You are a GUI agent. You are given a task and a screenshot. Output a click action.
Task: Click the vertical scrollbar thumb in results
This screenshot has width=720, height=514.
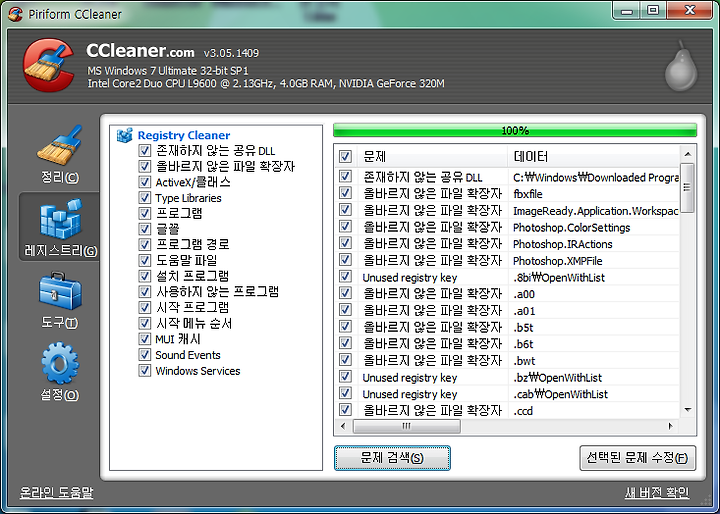click(687, 188)
